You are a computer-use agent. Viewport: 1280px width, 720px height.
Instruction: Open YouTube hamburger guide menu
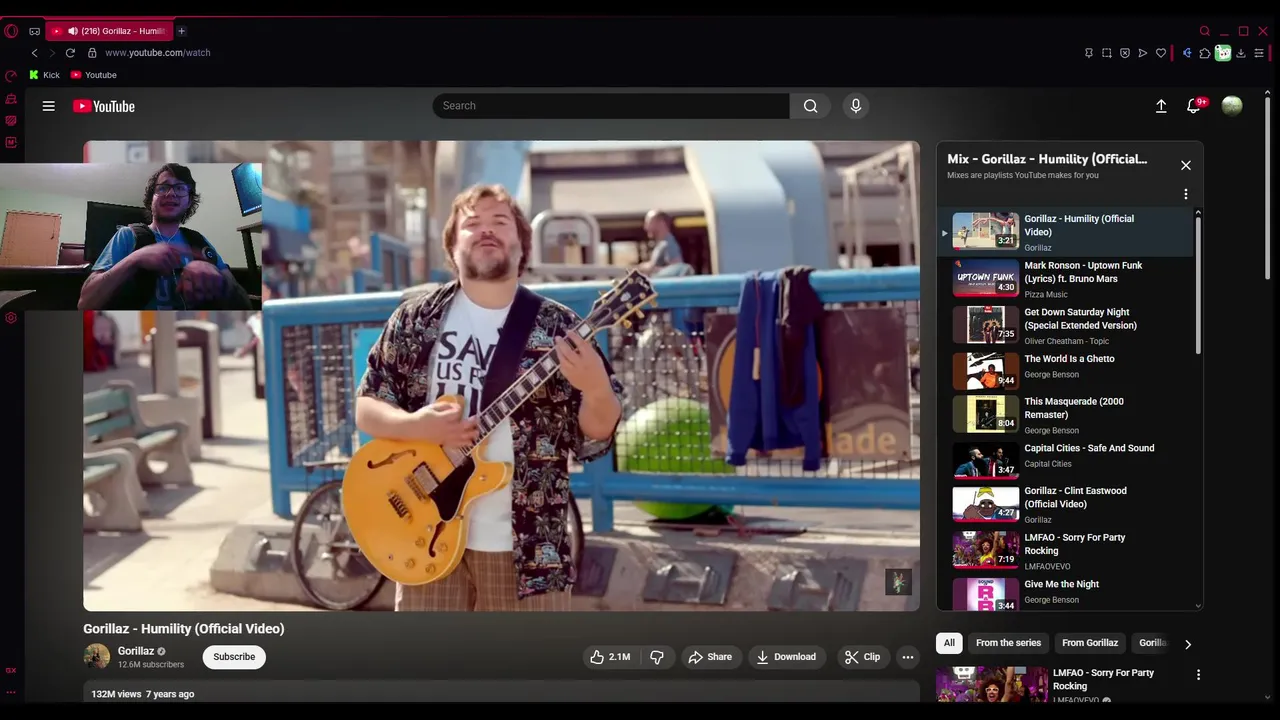coord(48,106)
